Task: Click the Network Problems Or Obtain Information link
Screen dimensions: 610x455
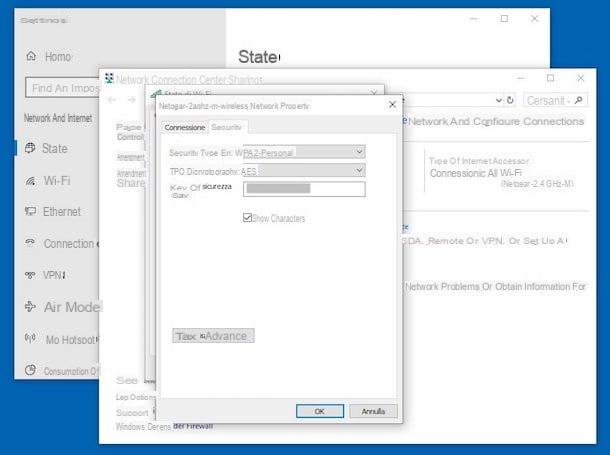Action: [496, 287]
